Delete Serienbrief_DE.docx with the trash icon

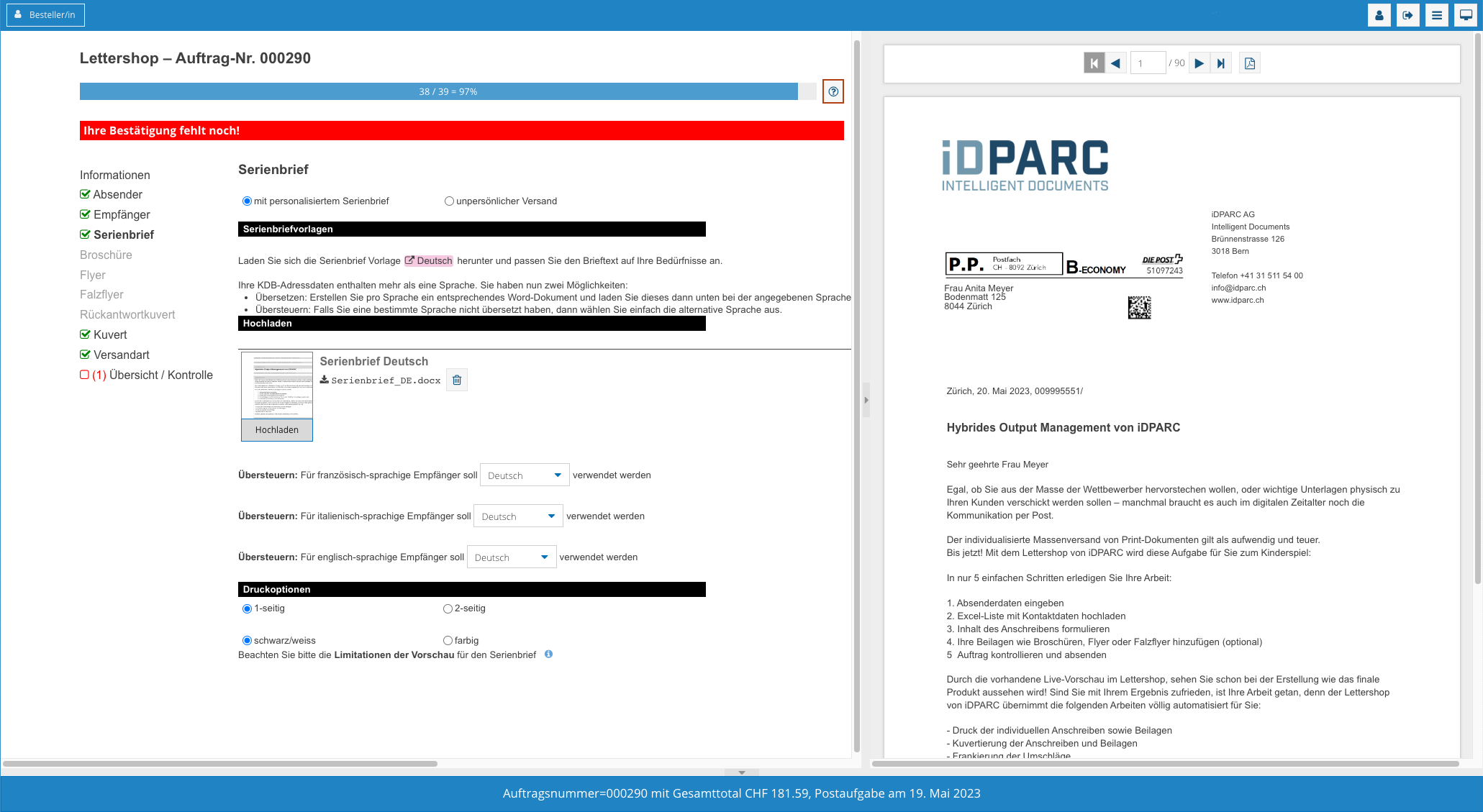tap(456, 380)
